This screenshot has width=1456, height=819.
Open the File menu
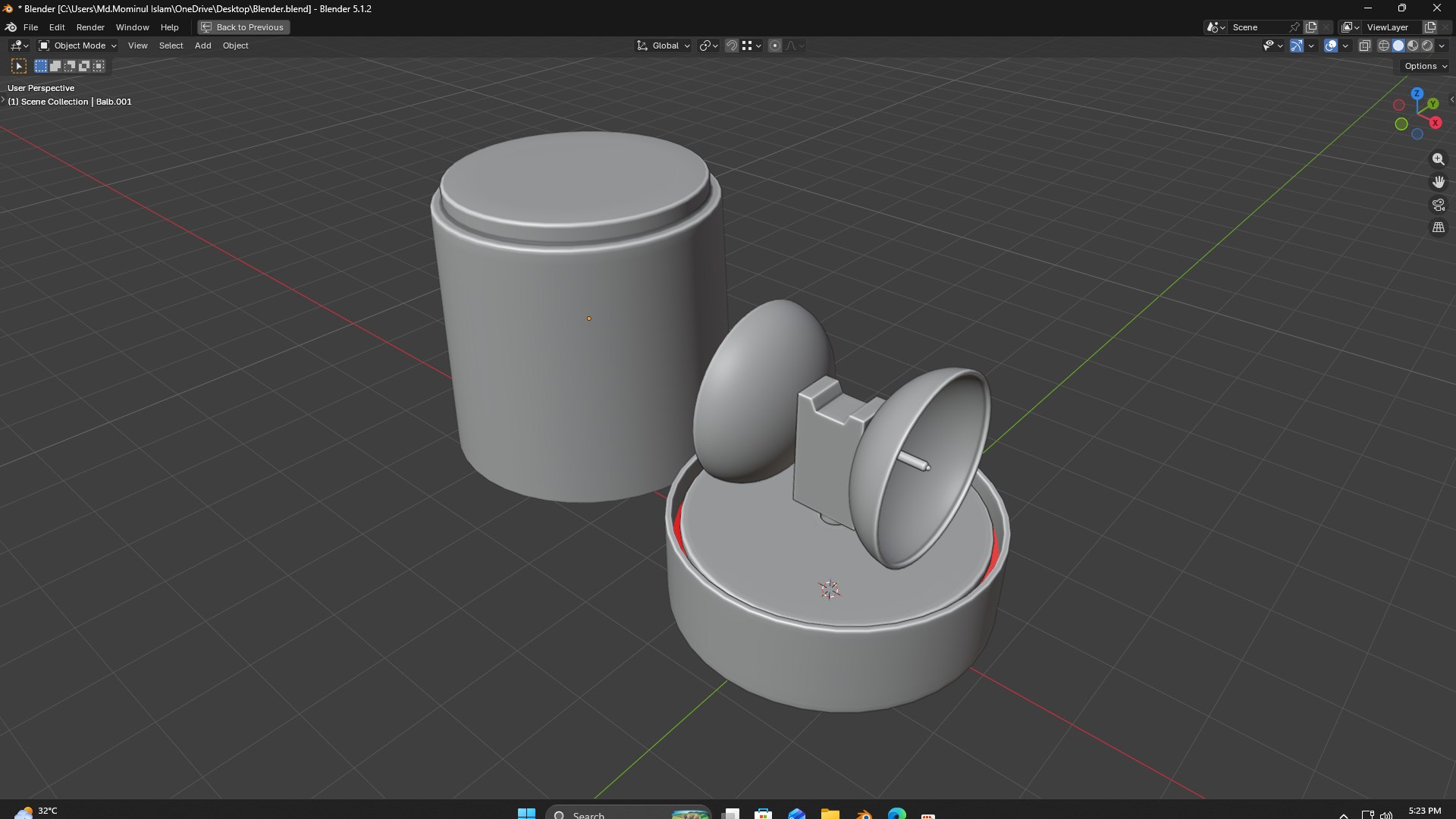click(x=30, y=27)
